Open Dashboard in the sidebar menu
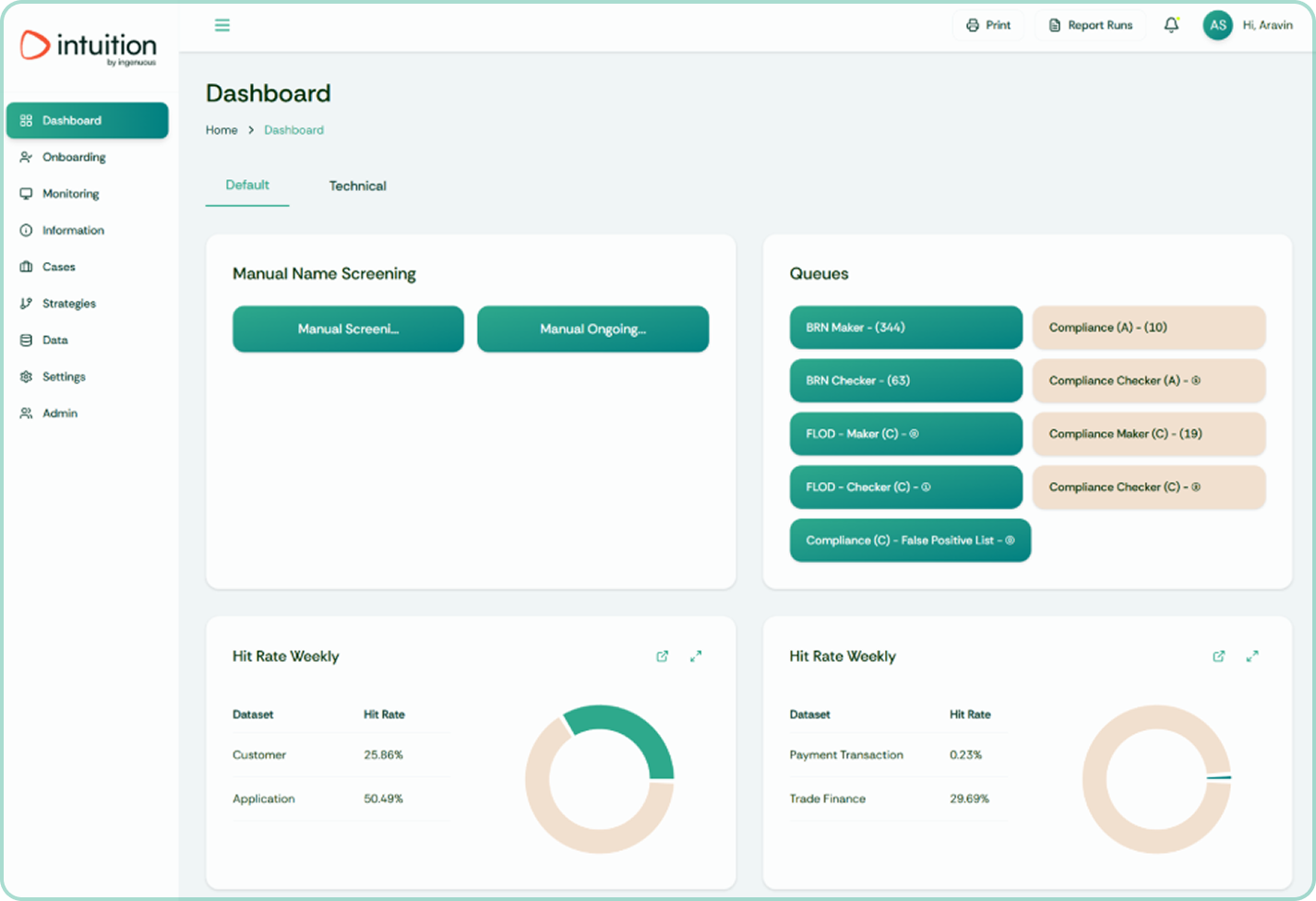This screenshot has width=1316, height=901. pos(88,121)
